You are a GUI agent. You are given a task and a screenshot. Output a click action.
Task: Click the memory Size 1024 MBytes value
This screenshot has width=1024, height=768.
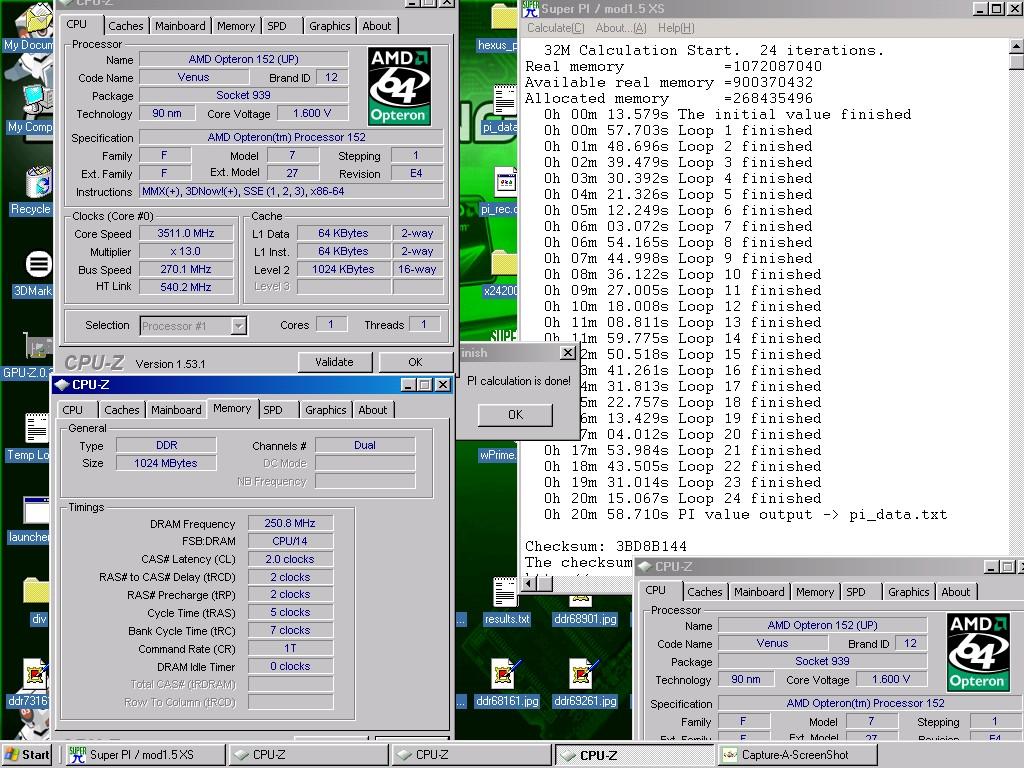166,463
